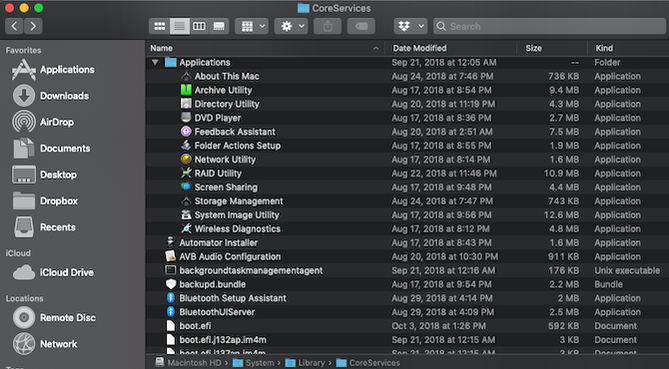Collapse the Applications folder disclosure triangle
Screen dimensions: 669x369
[155, 62]
